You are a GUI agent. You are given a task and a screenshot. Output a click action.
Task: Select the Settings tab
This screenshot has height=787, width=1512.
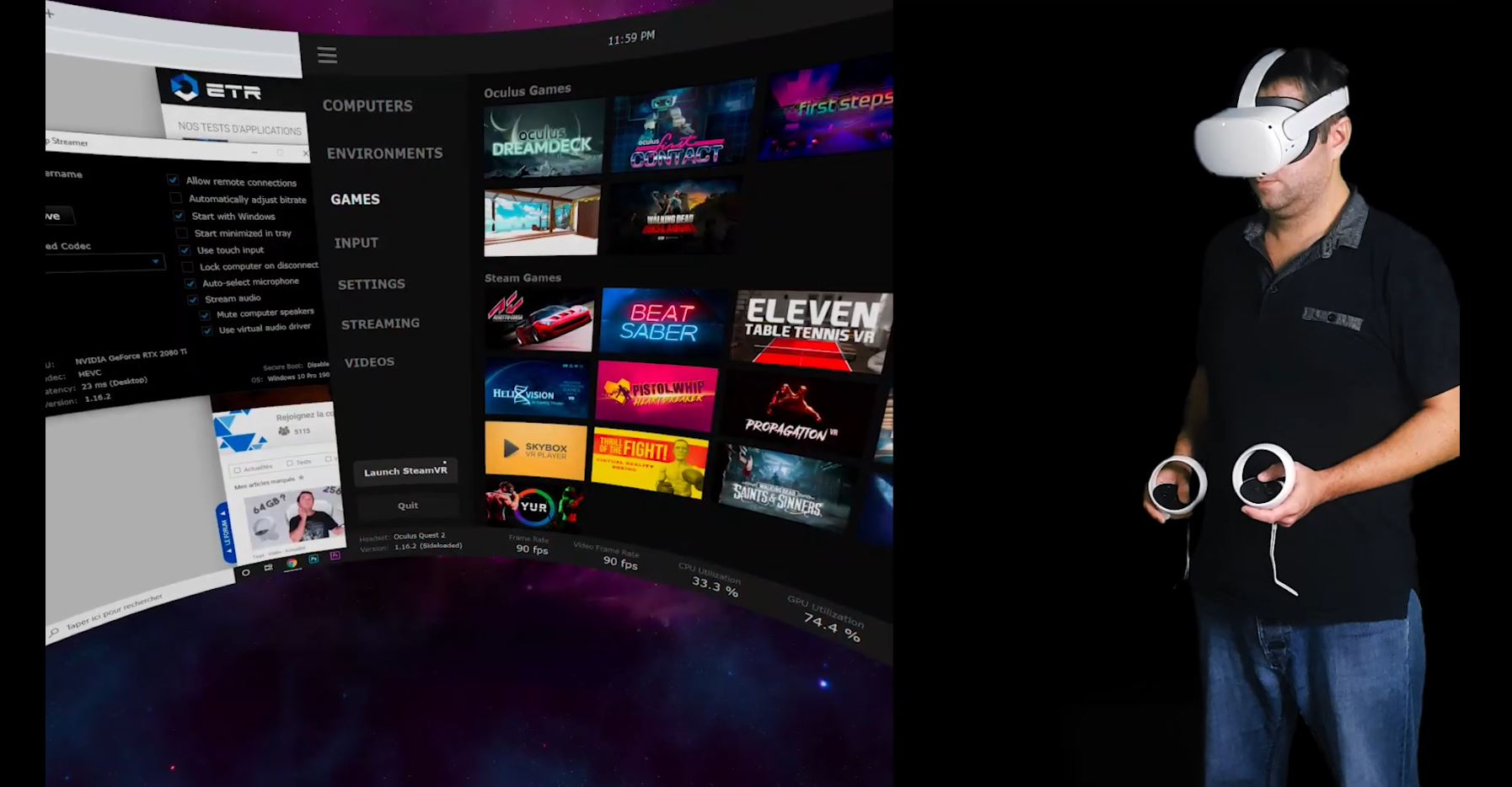click(x=372, y=284)
